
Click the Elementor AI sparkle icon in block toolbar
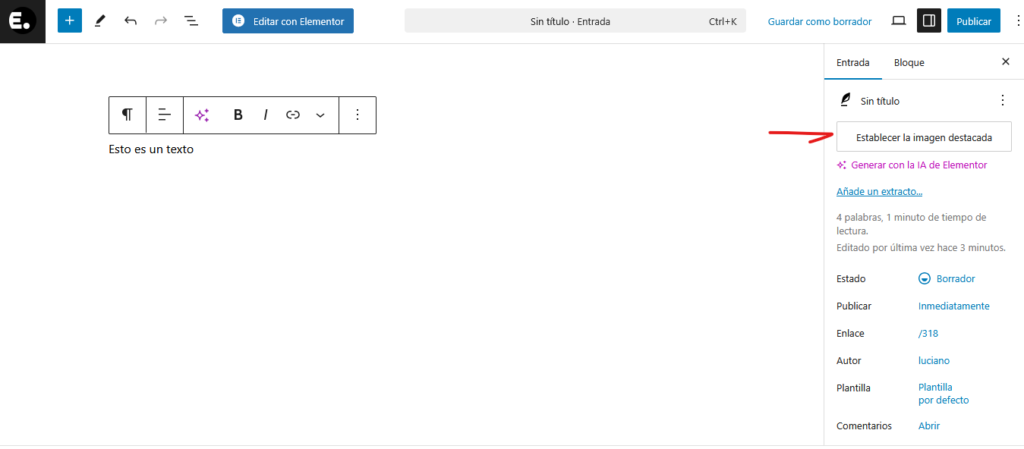(x=202, y=115)
